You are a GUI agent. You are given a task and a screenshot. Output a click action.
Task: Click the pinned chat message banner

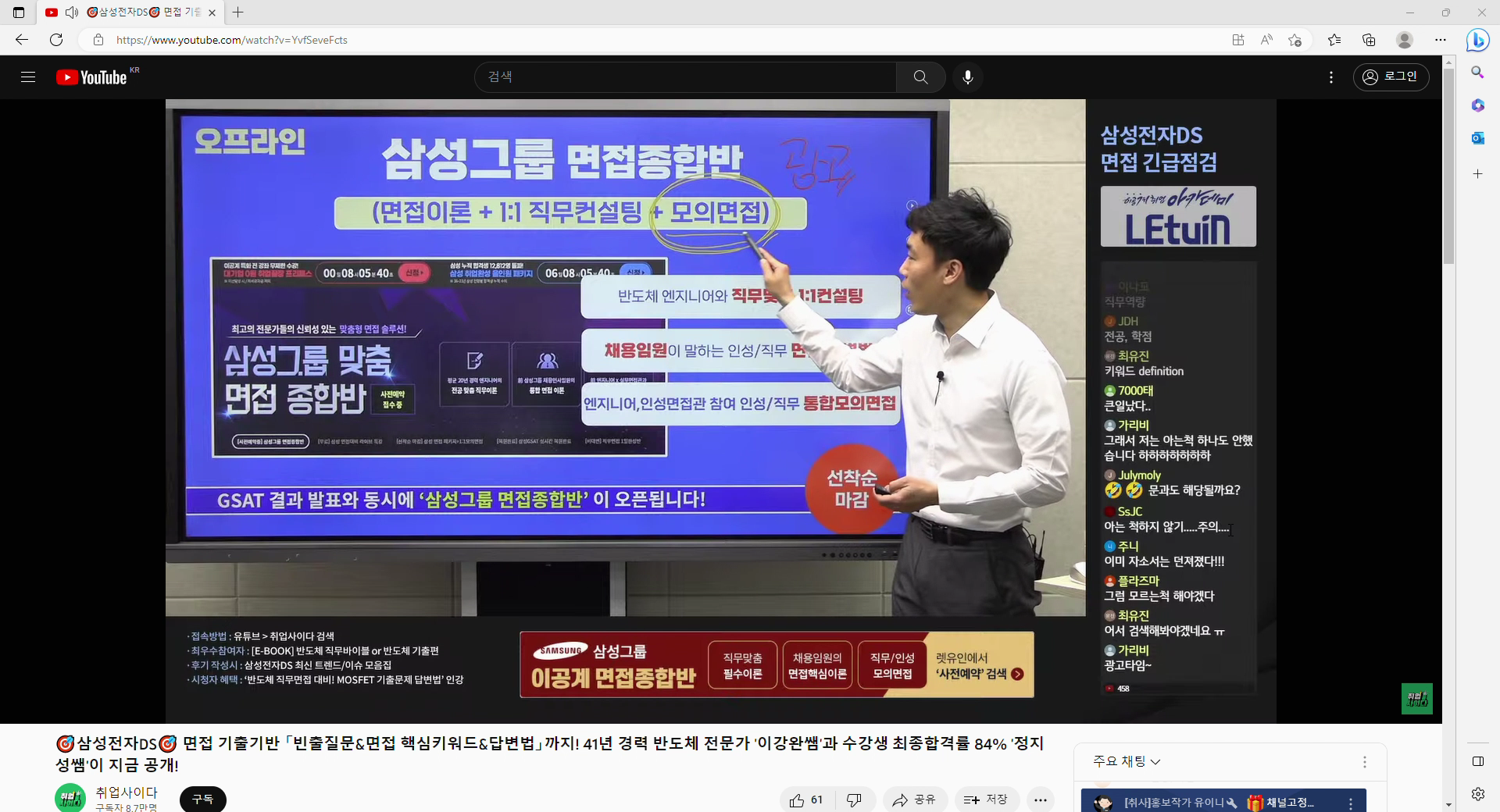pos(1223,802)
